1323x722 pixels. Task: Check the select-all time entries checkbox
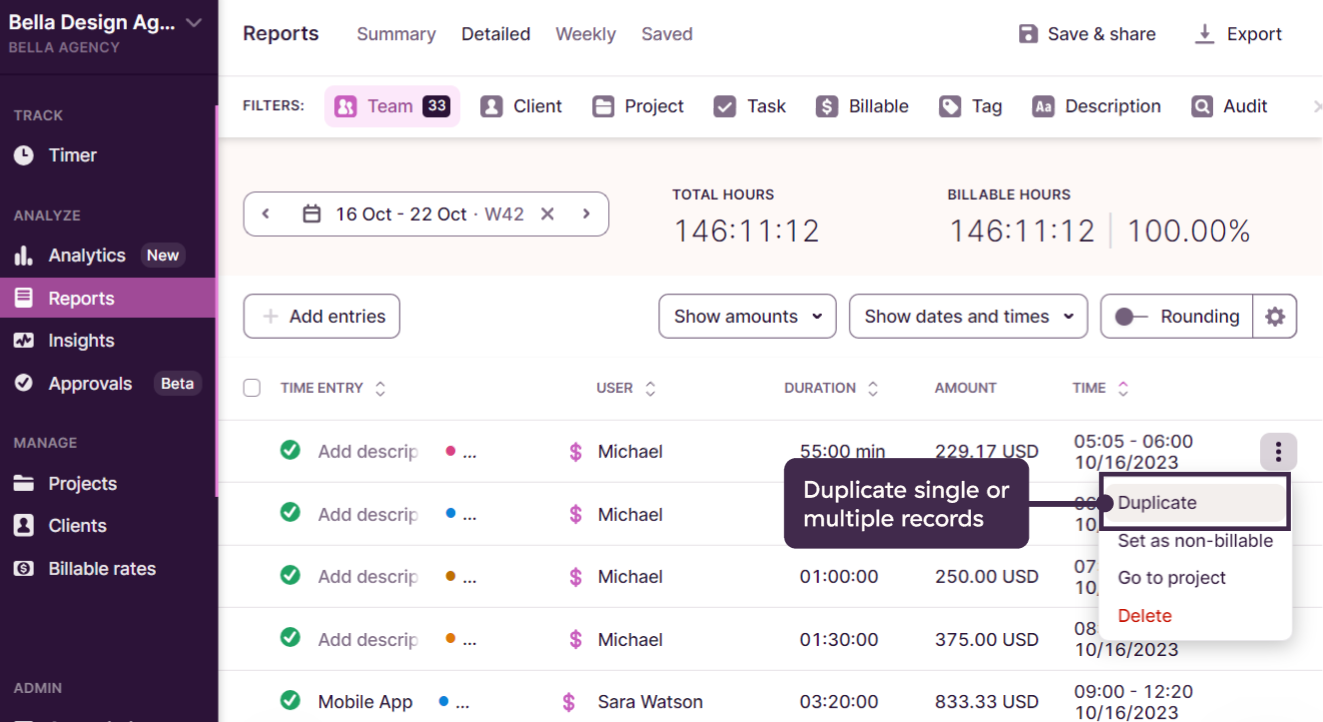coord(252,388)
